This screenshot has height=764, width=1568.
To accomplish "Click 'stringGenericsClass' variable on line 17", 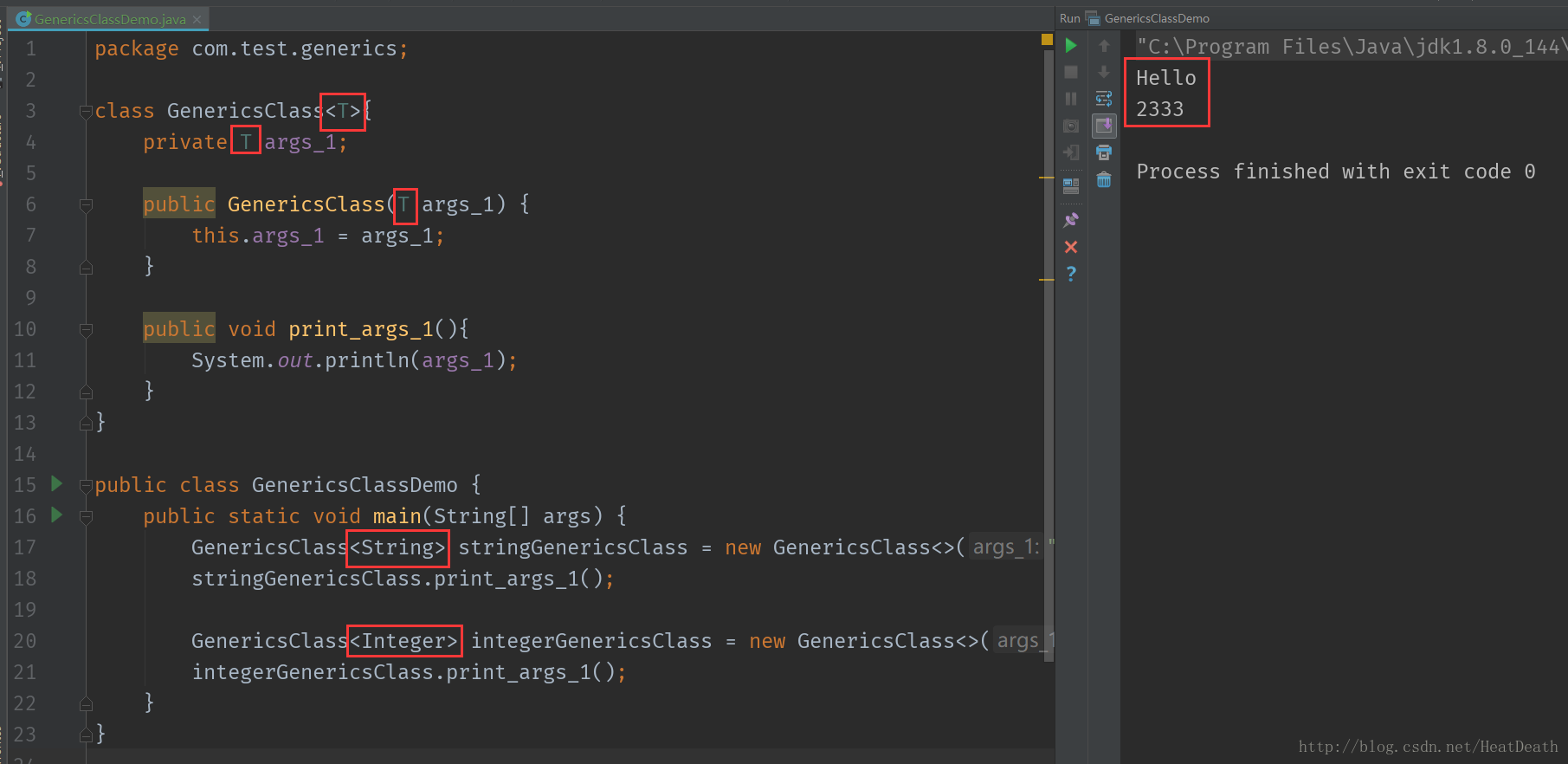I will point(573,547).
